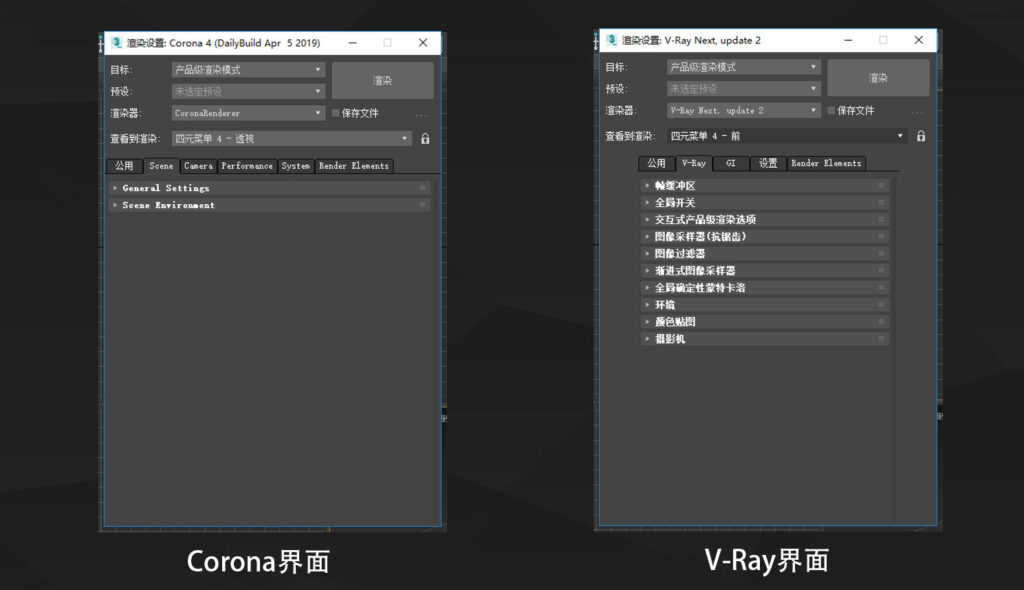Viewport: 1024px width, 590px height.
Task: Enable the 保存文件 checkbox in Corona dialog
Action: [x=335, y=113]
